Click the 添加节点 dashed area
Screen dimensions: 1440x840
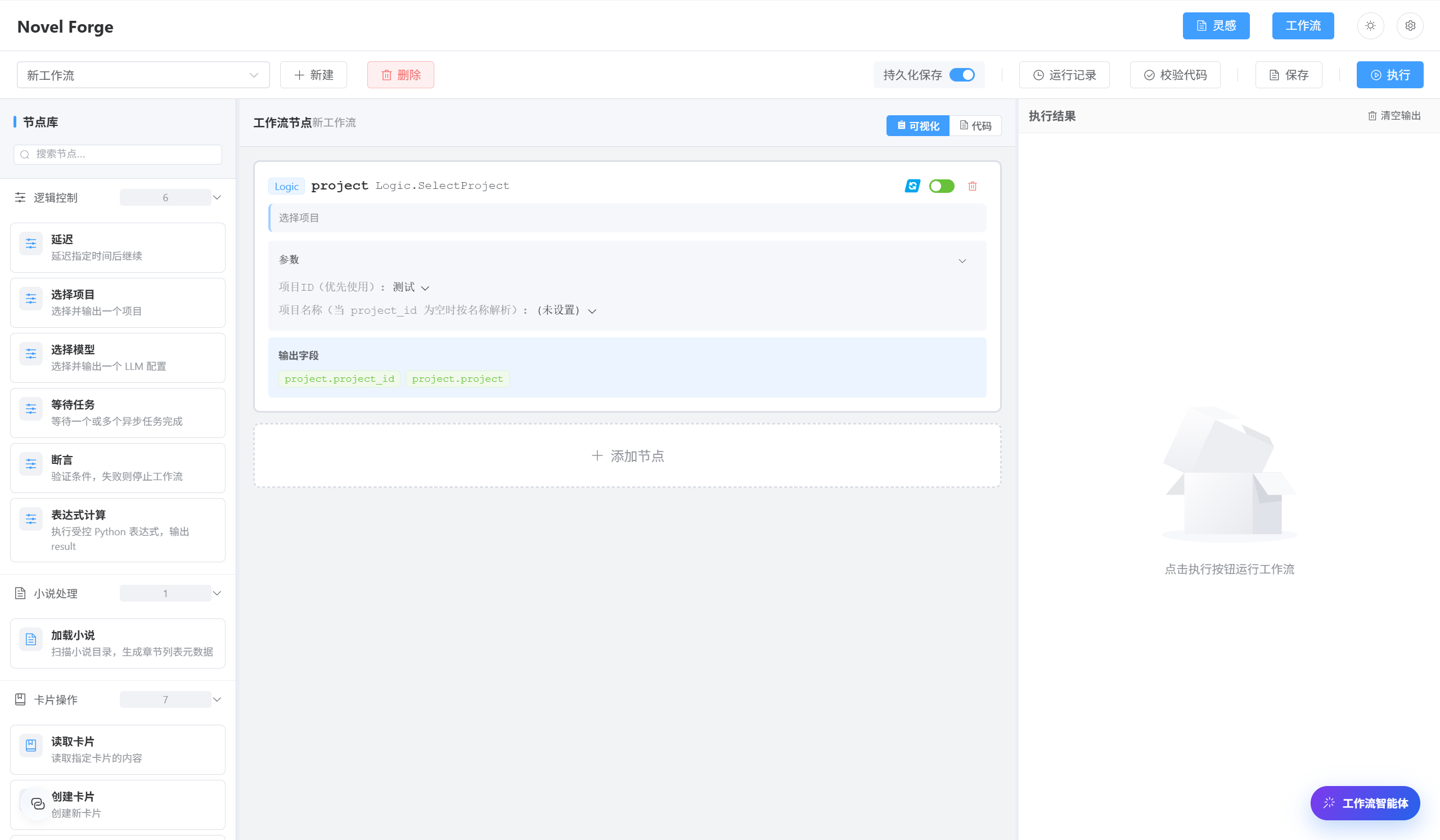pos(627,455)
